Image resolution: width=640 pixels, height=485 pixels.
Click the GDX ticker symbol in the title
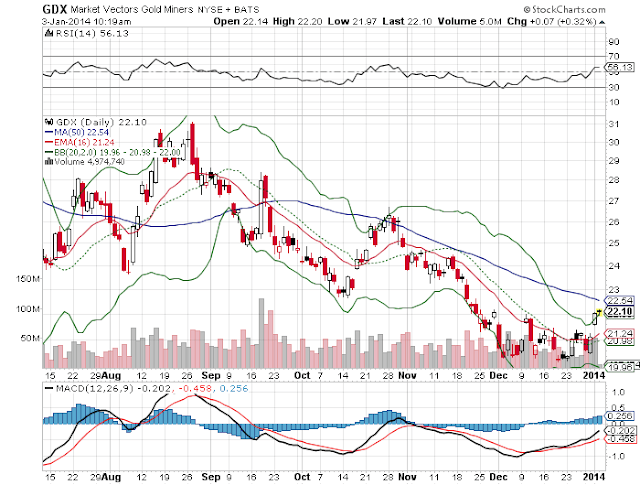(54, 9)
